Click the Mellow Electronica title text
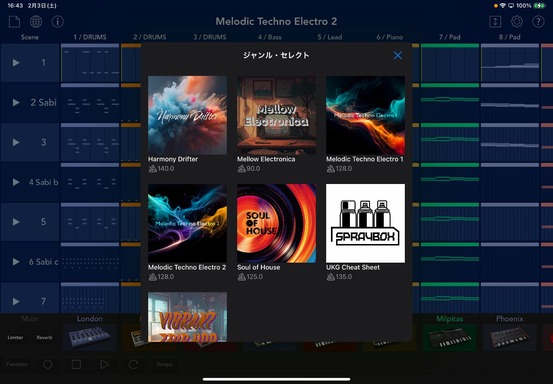Screen dimensions: 553x384 [266, 159]
